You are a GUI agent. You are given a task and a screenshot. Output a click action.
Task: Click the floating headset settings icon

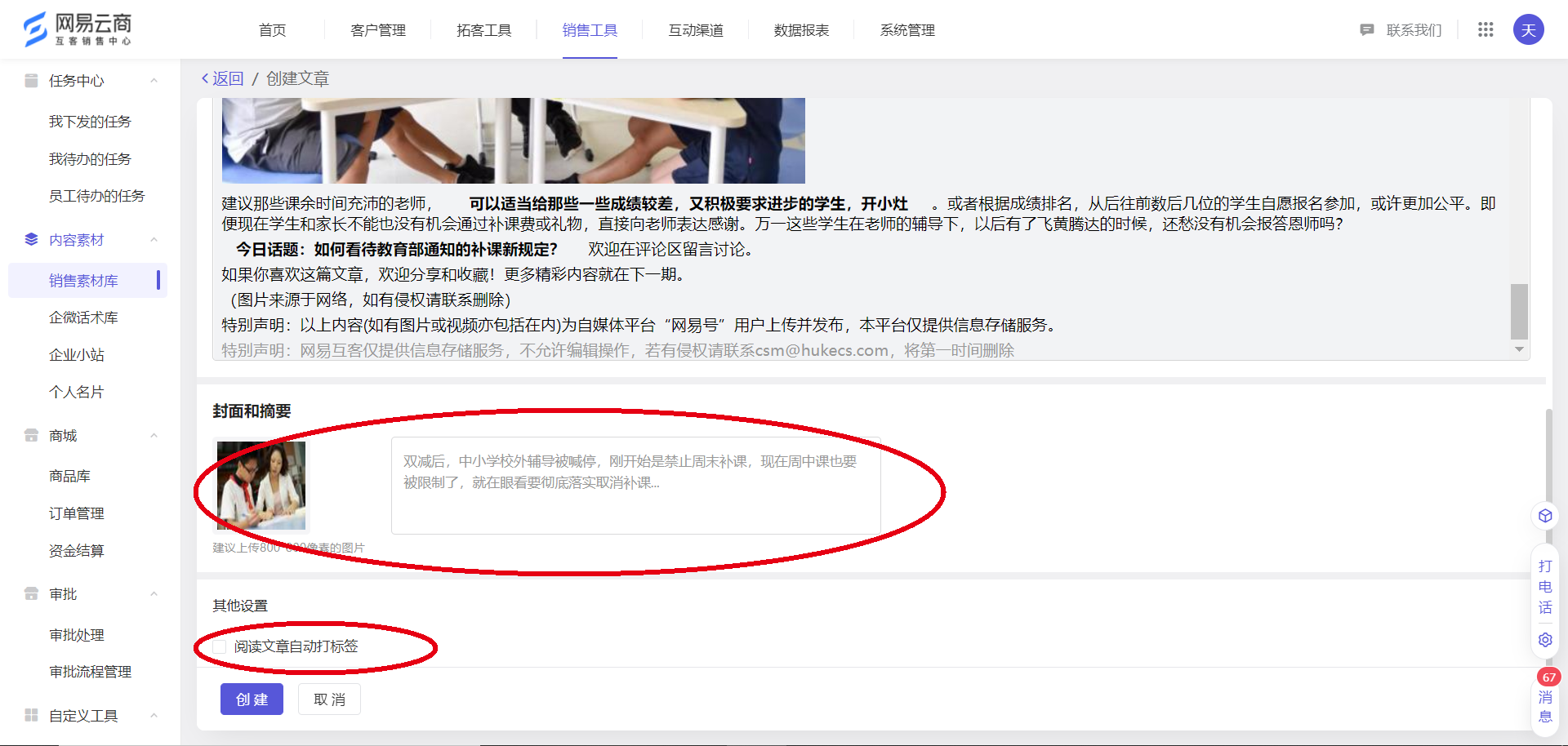(1545, 640)
